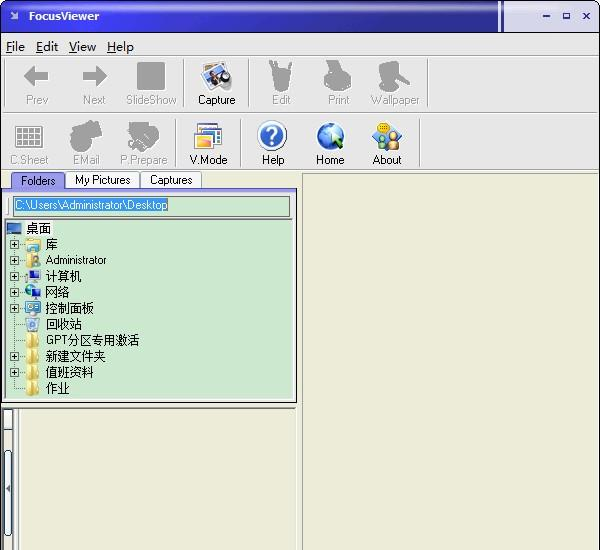Minimize the FocusViewer window
The width and height of the screenshot is (600, 550).
click(546, 16)
